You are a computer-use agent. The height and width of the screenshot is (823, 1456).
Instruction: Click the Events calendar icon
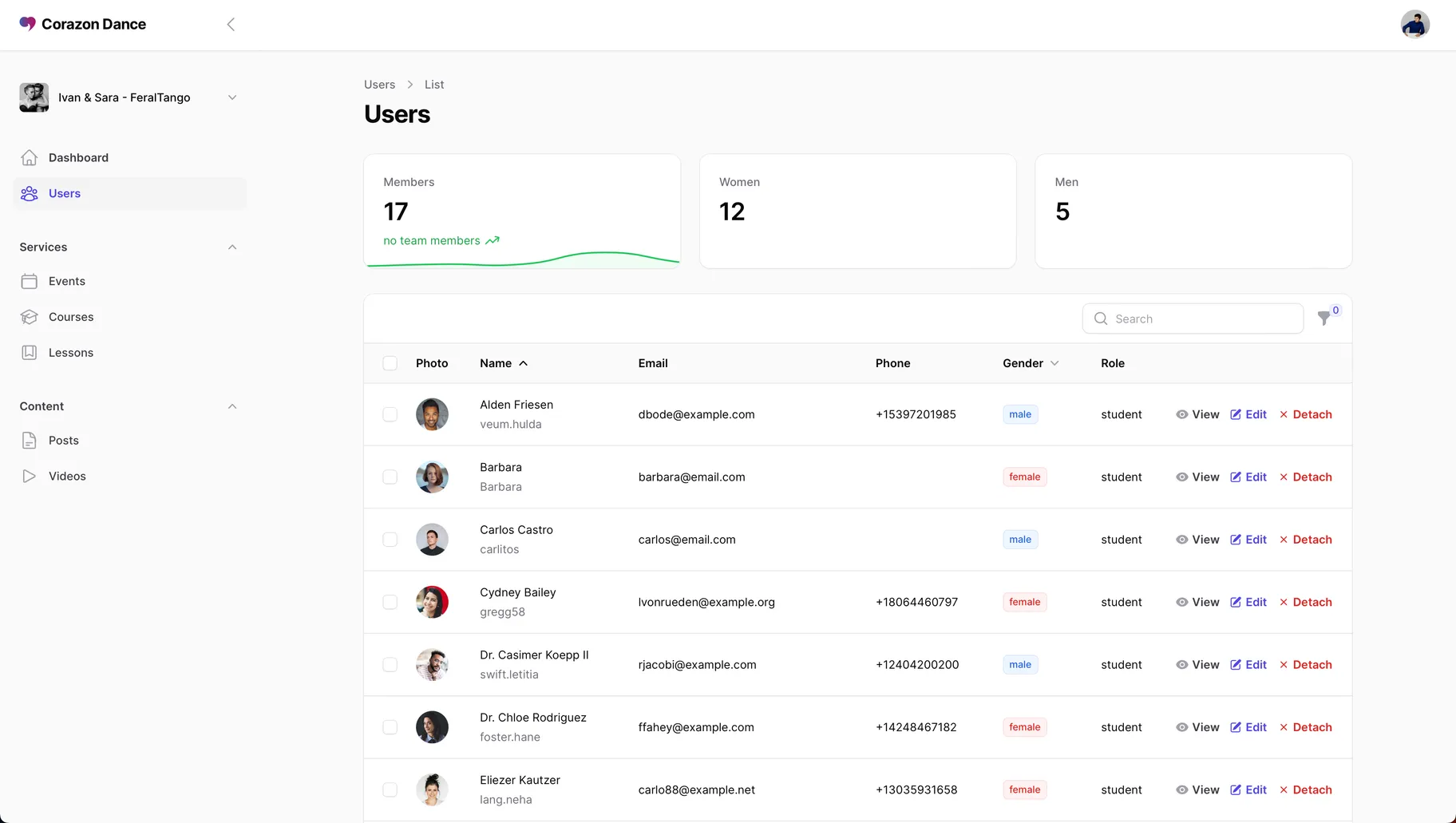pyautogui.click(x=30, y=281)
